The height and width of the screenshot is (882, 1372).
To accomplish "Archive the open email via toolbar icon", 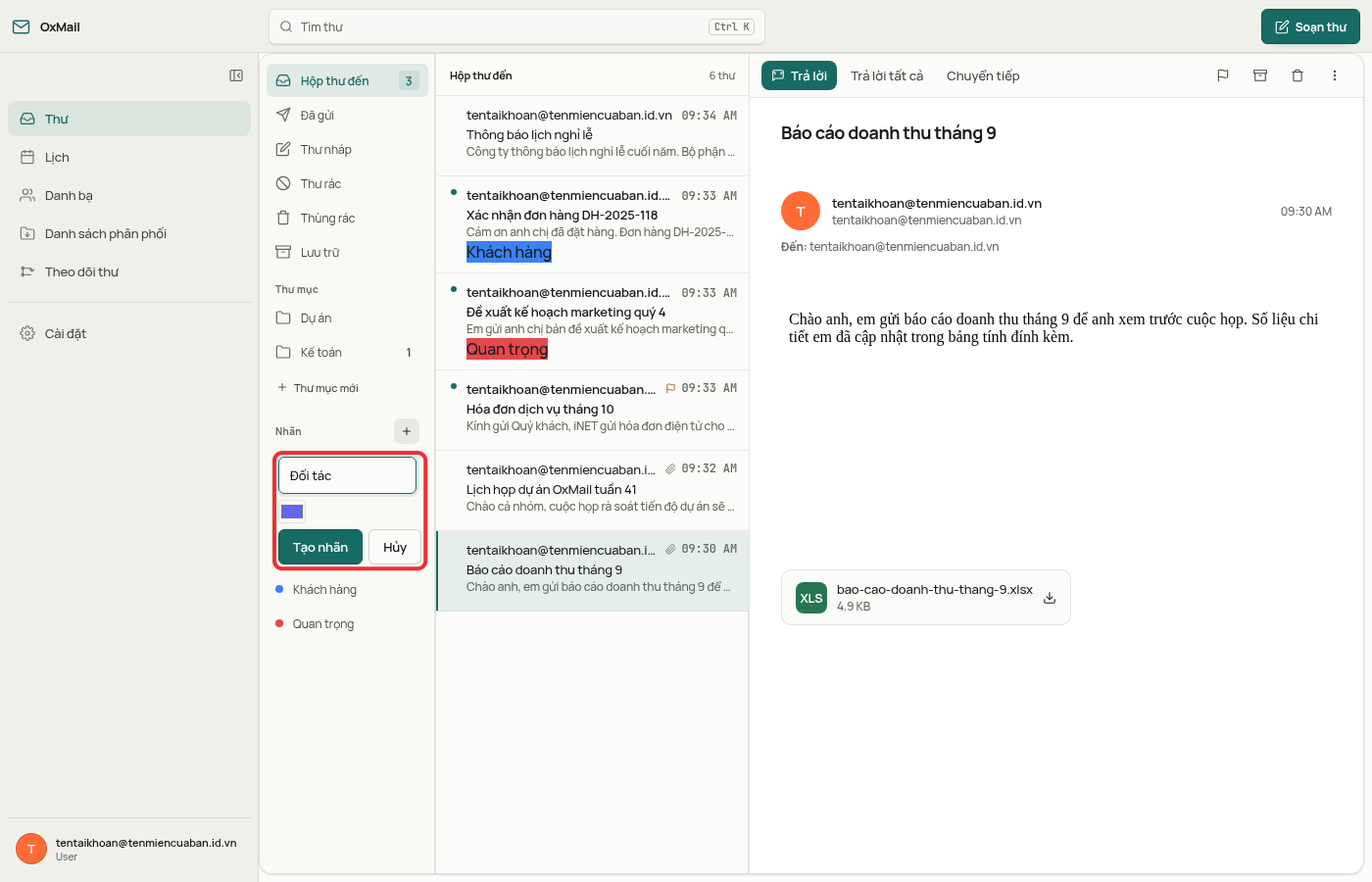I will pos(1260,75).
